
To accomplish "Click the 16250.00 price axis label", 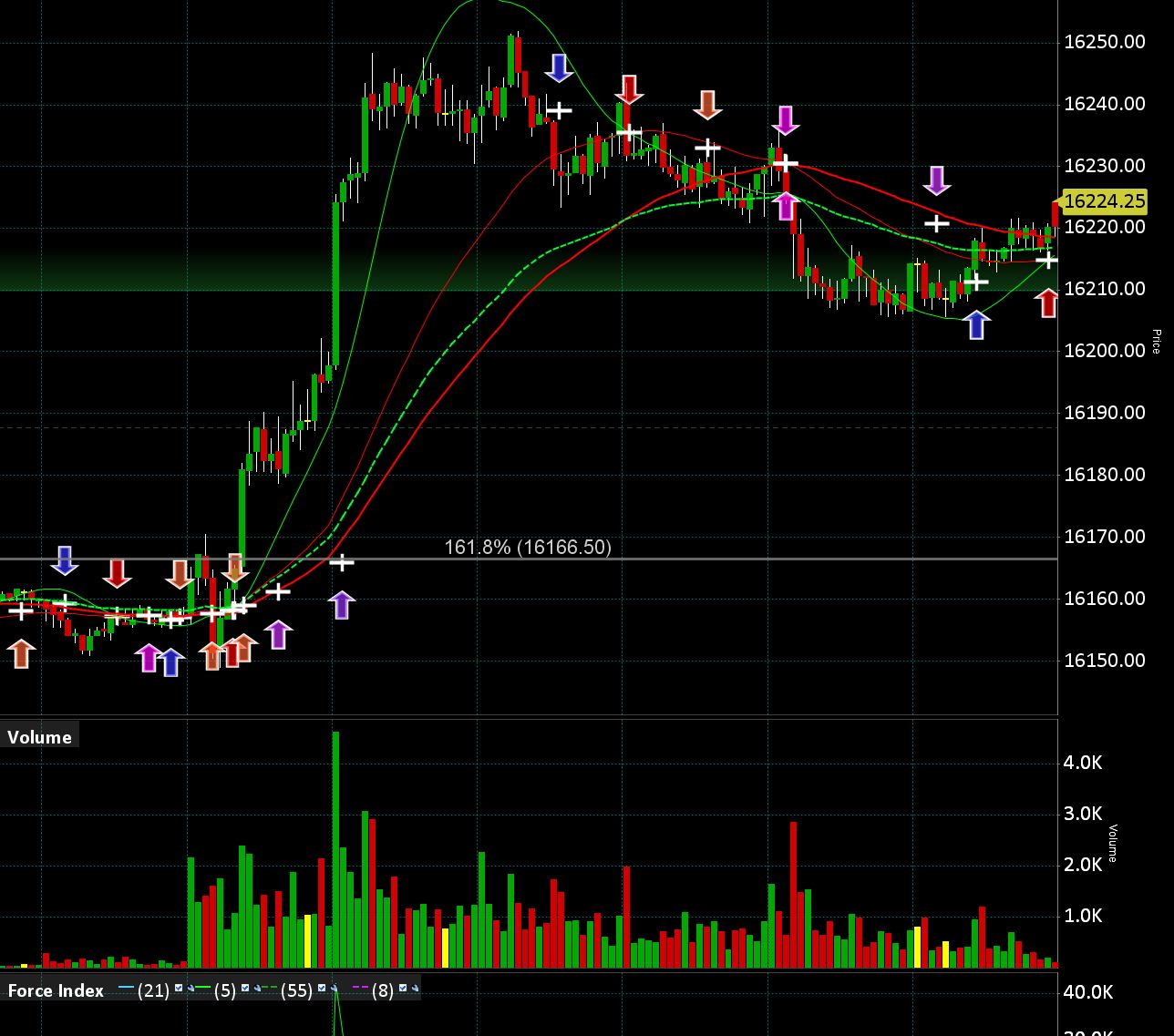I will coord(1105,42).
